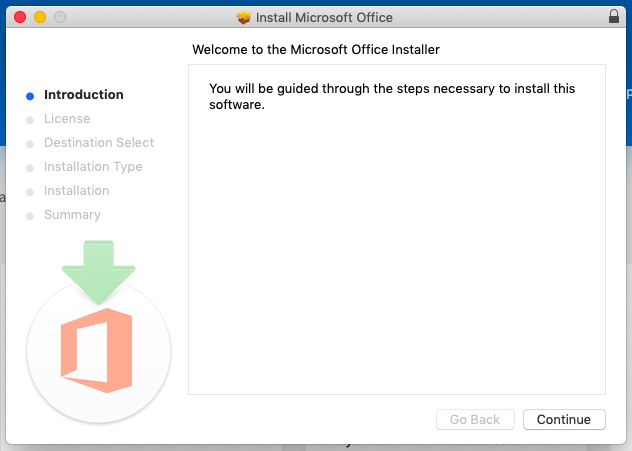Click the package icon beside window title
Screen dimensions: 632x451
click(x=243, y=17)
